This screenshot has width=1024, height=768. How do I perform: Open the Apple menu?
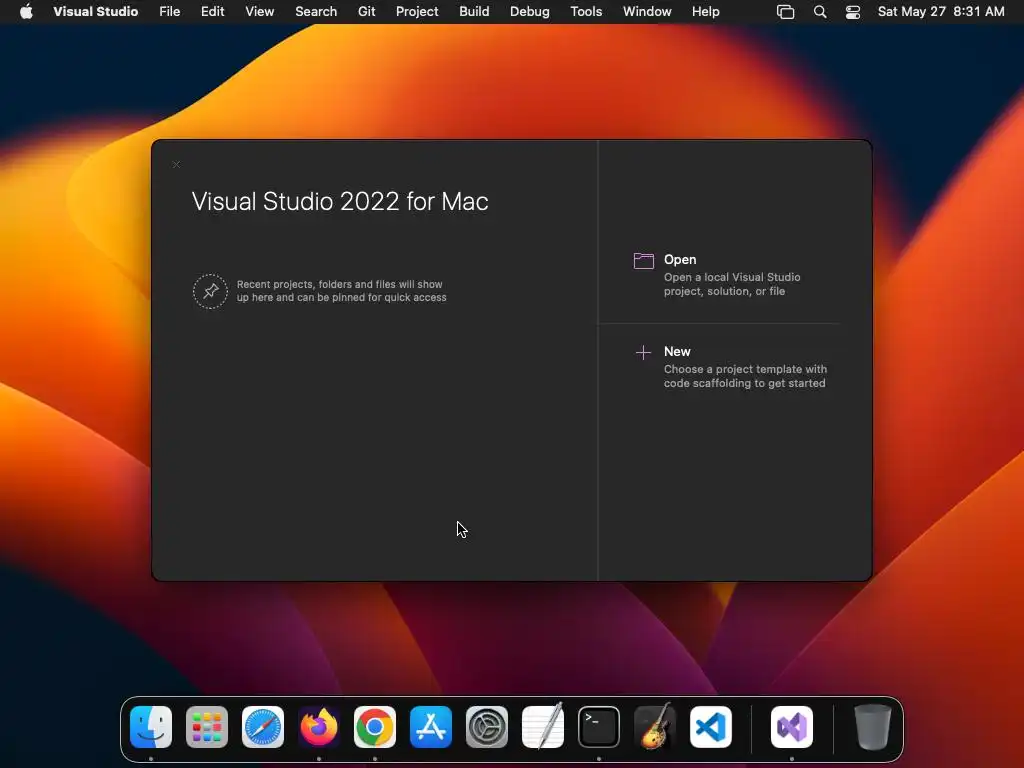tap(26, 12)
